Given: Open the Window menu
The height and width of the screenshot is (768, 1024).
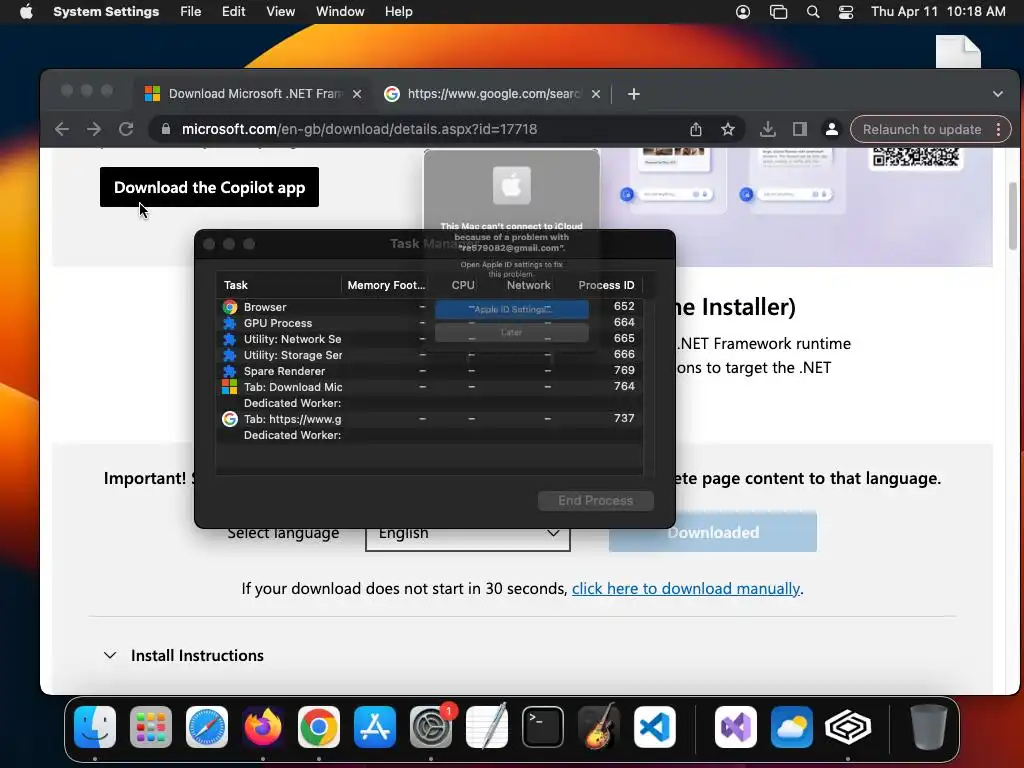Looking at the screenshot, I should (x=340, y=12).
